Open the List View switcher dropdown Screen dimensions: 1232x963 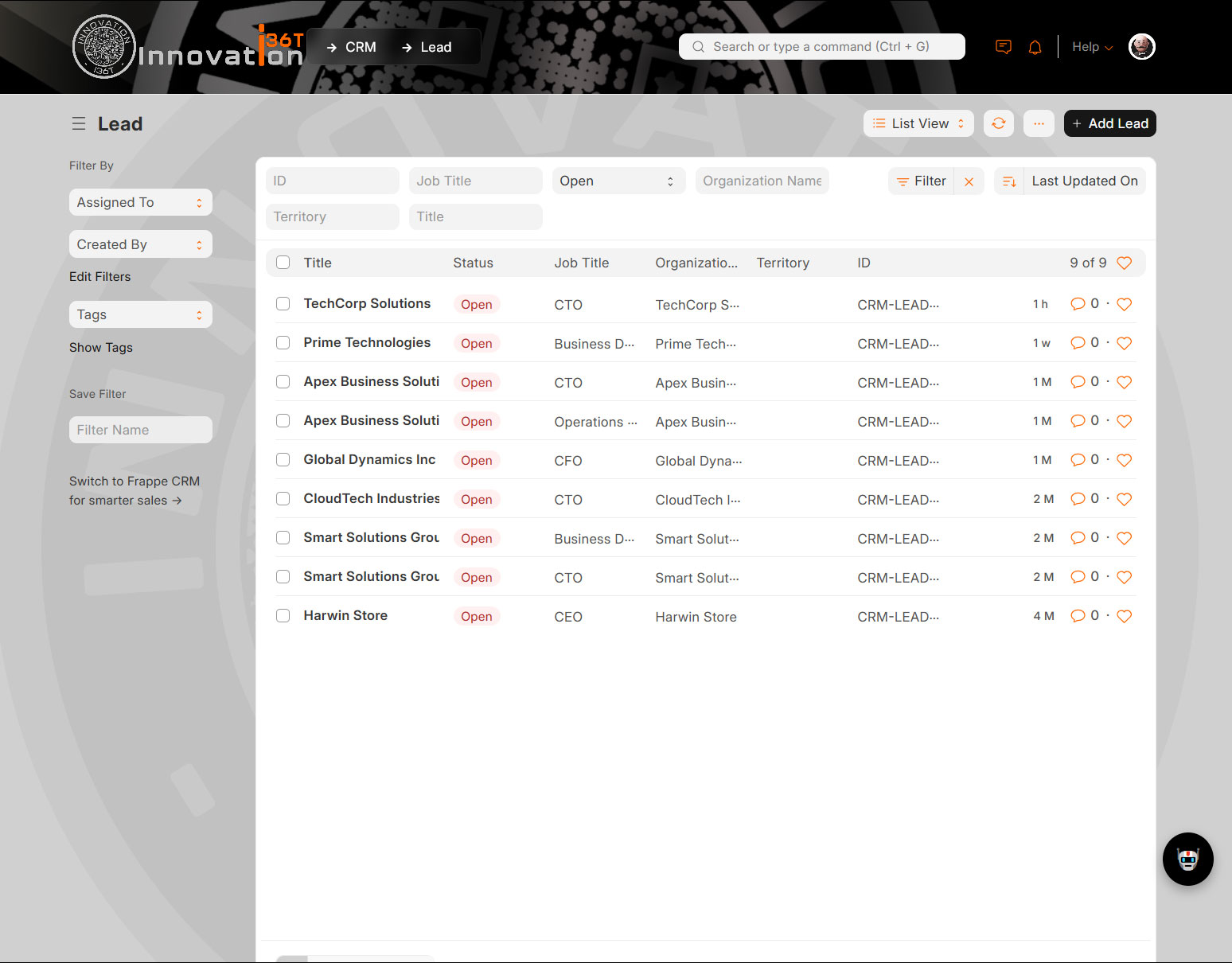point(918,123)
